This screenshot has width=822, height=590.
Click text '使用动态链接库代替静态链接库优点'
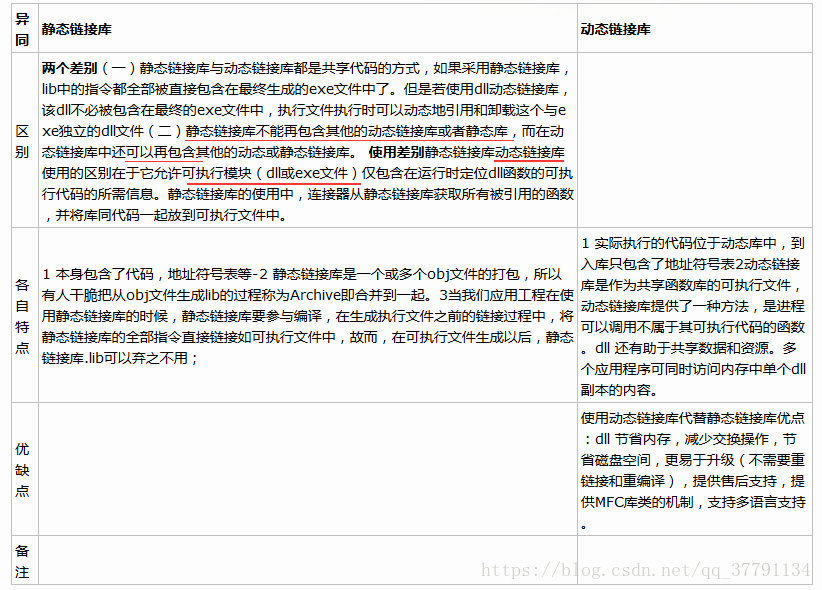(x=693, y=418)
